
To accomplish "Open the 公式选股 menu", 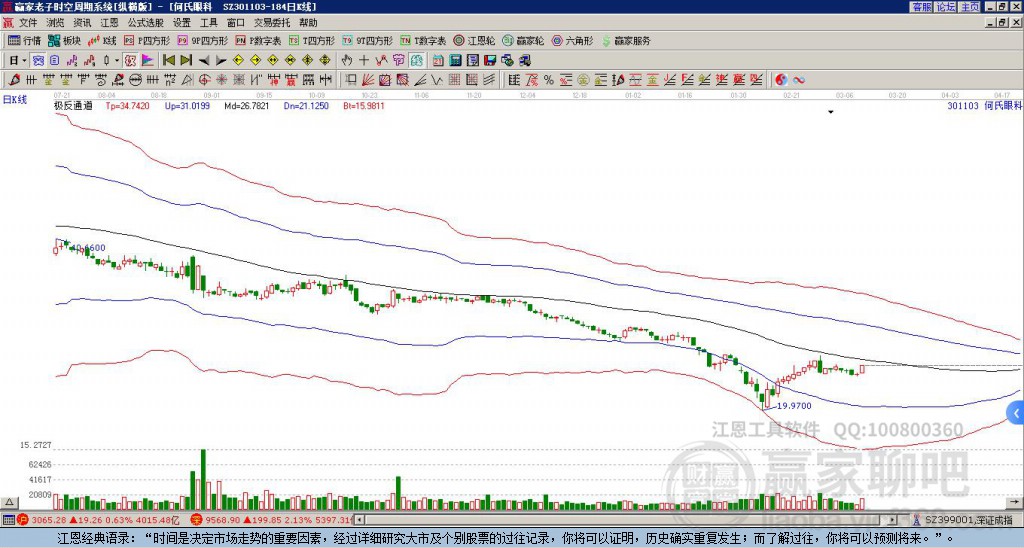I will tap(146, 23).
